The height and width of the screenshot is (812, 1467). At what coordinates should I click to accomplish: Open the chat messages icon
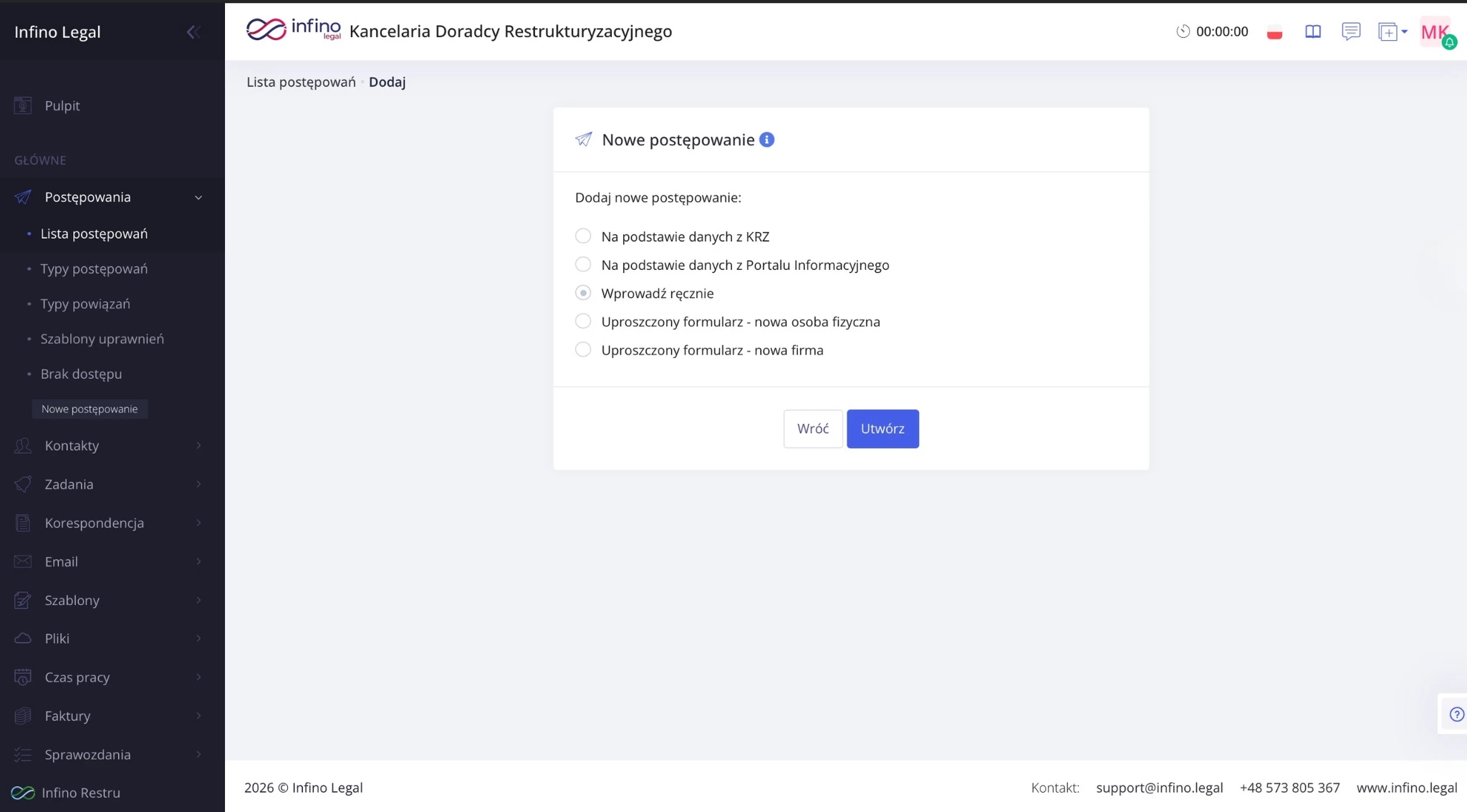(x=1350, y=32)
